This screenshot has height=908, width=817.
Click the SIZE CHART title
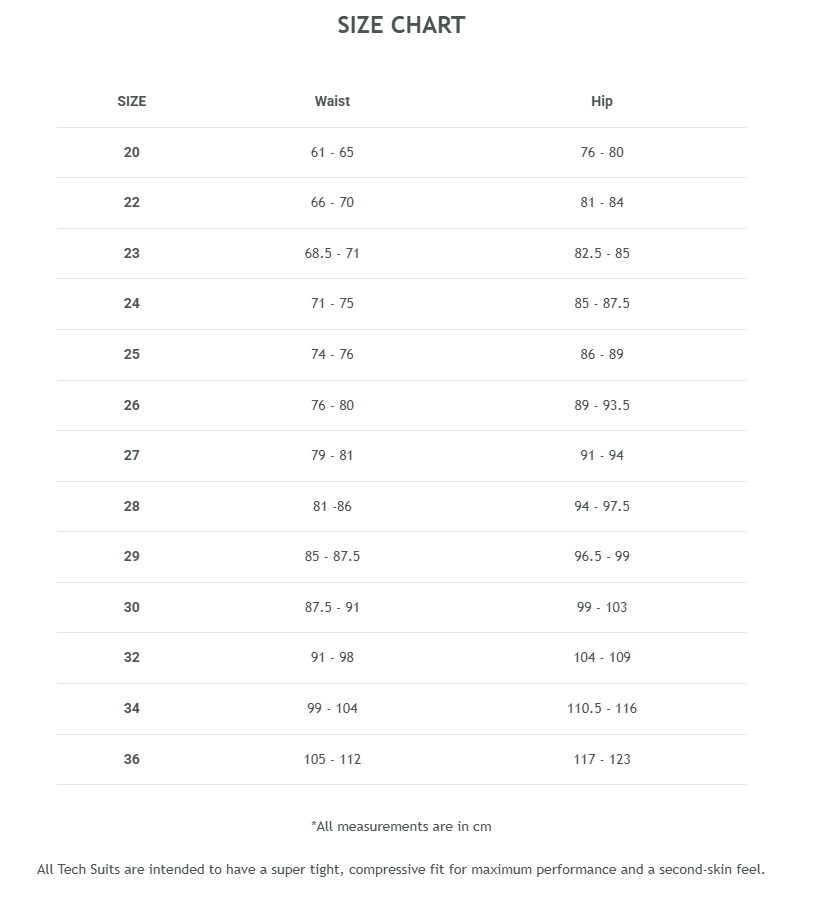click(x=401, y=26)
